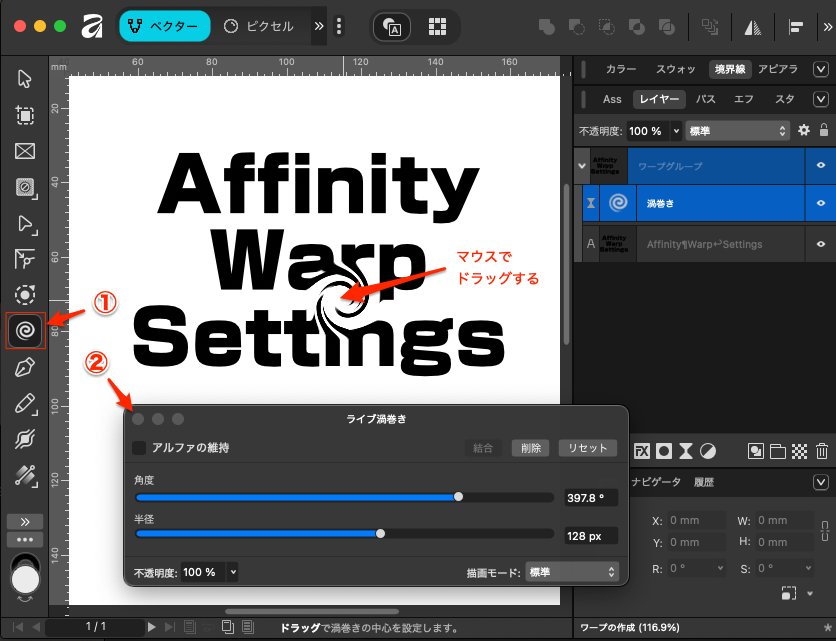This screenshot has width=836, height=641.
Task: Click the 角度 slider handle
Action: coord(458,497)
